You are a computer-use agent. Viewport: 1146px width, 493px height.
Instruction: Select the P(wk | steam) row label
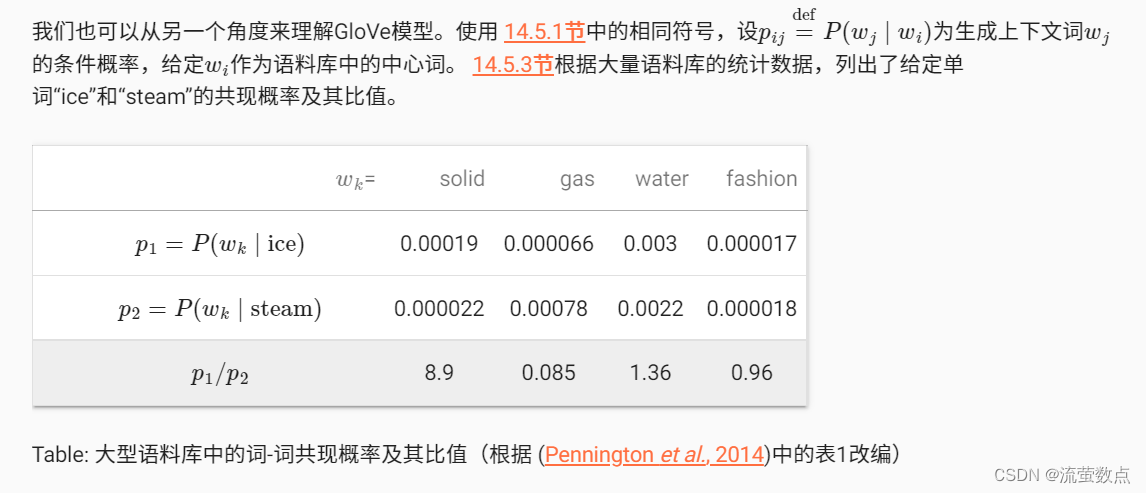click(220, 309)
